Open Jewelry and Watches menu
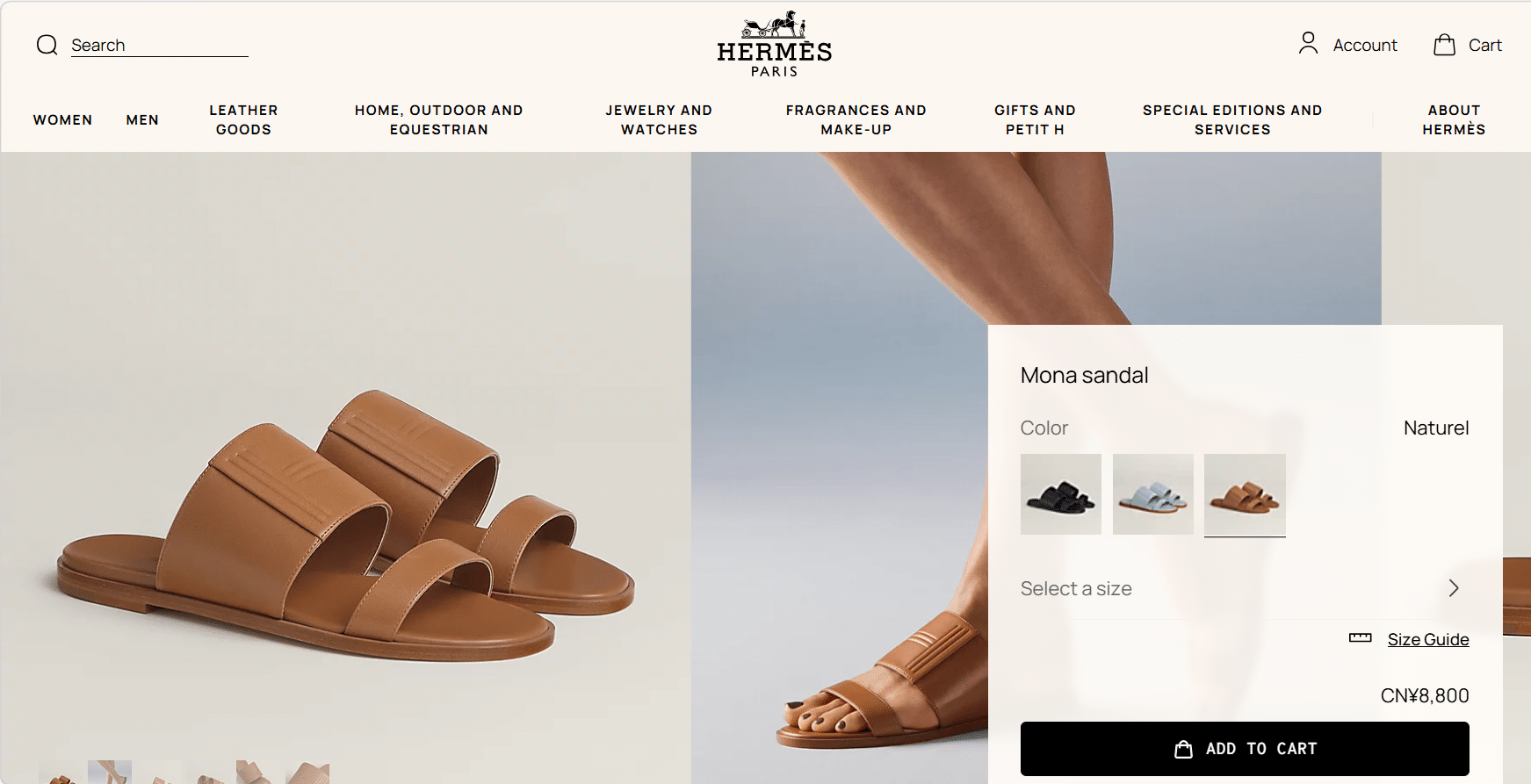 (x=659, y=120)
